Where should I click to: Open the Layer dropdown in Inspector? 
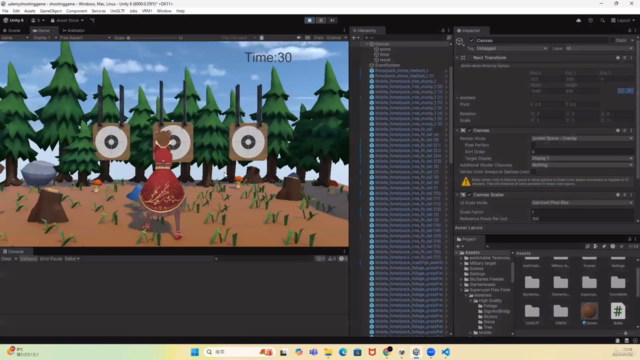point(599,48)
